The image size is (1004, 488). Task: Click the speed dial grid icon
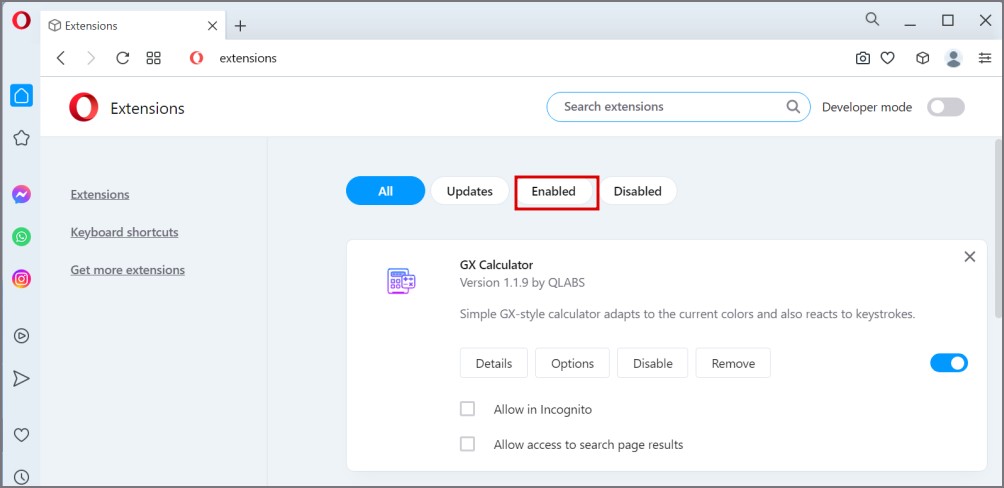click(x=154, y=58)
